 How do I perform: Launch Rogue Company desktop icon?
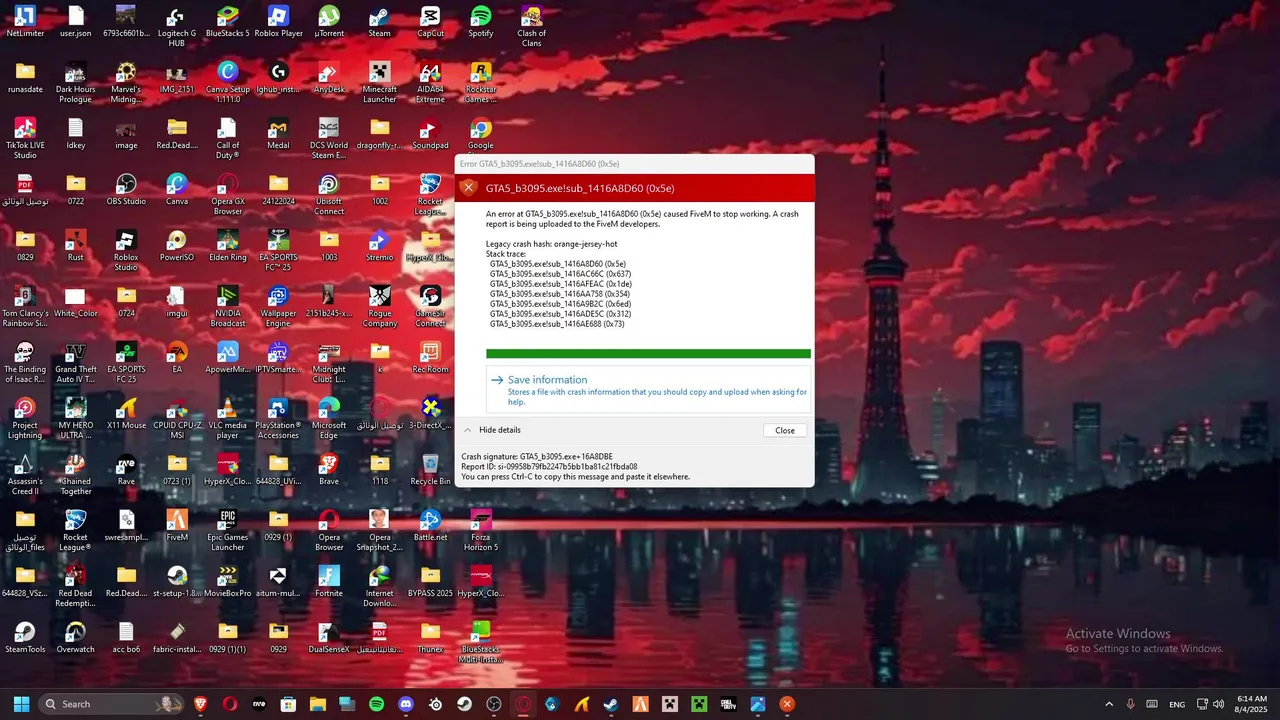click(x=380, y=306)
